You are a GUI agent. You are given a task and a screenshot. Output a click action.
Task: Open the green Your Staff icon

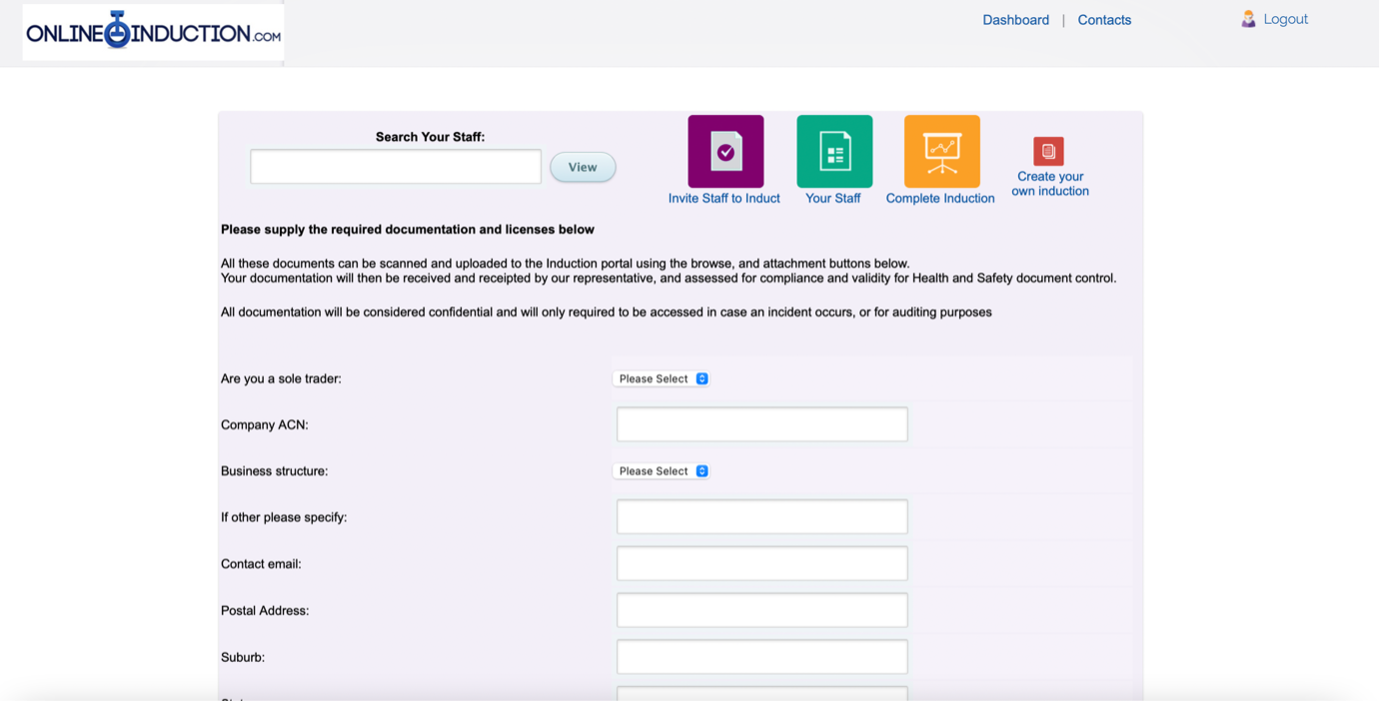click(834, 151)
